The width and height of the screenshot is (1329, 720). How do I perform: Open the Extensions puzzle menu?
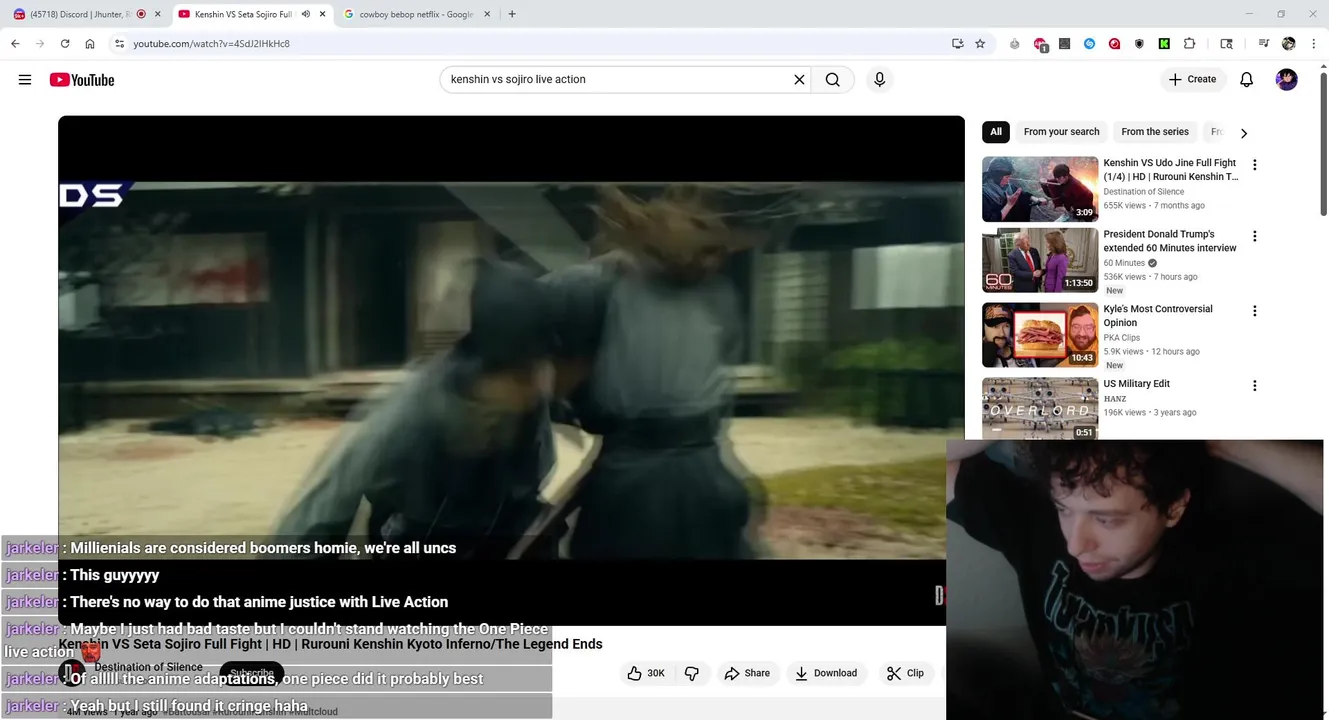pos(1189,44)
